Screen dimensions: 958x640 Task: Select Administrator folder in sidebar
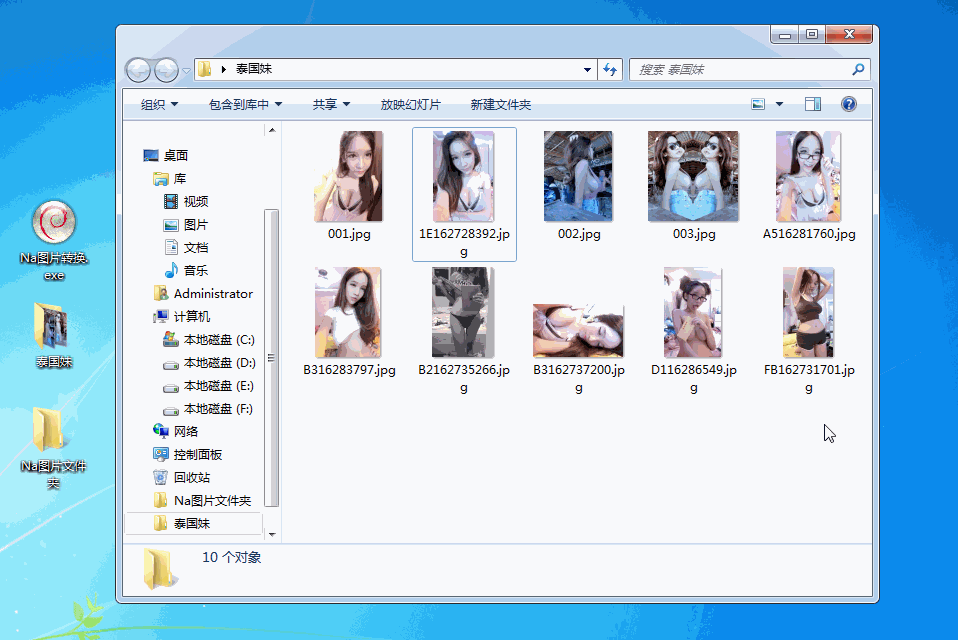(x=203, y=294)
